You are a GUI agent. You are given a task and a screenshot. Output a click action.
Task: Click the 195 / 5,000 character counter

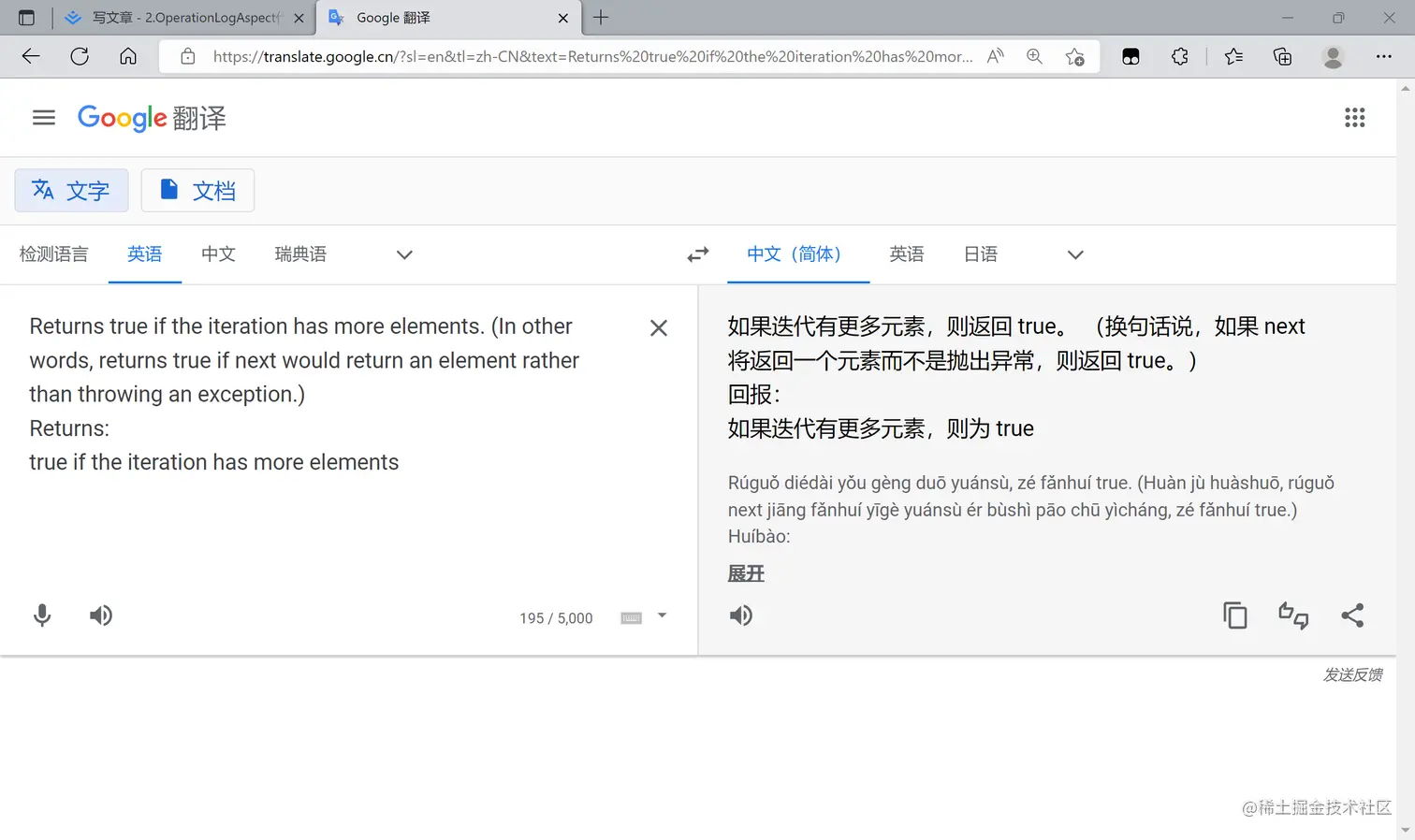[x=556, y=618]
